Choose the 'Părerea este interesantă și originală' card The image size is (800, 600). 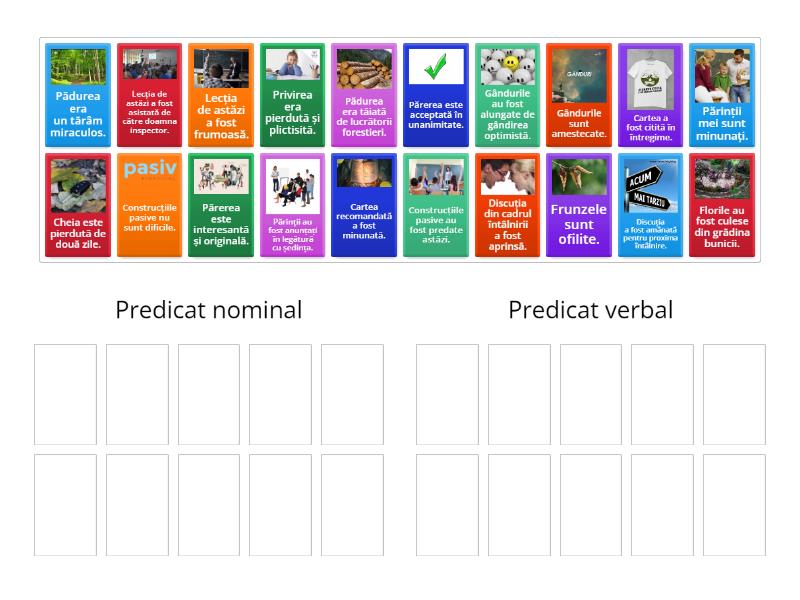click(221, 205)
